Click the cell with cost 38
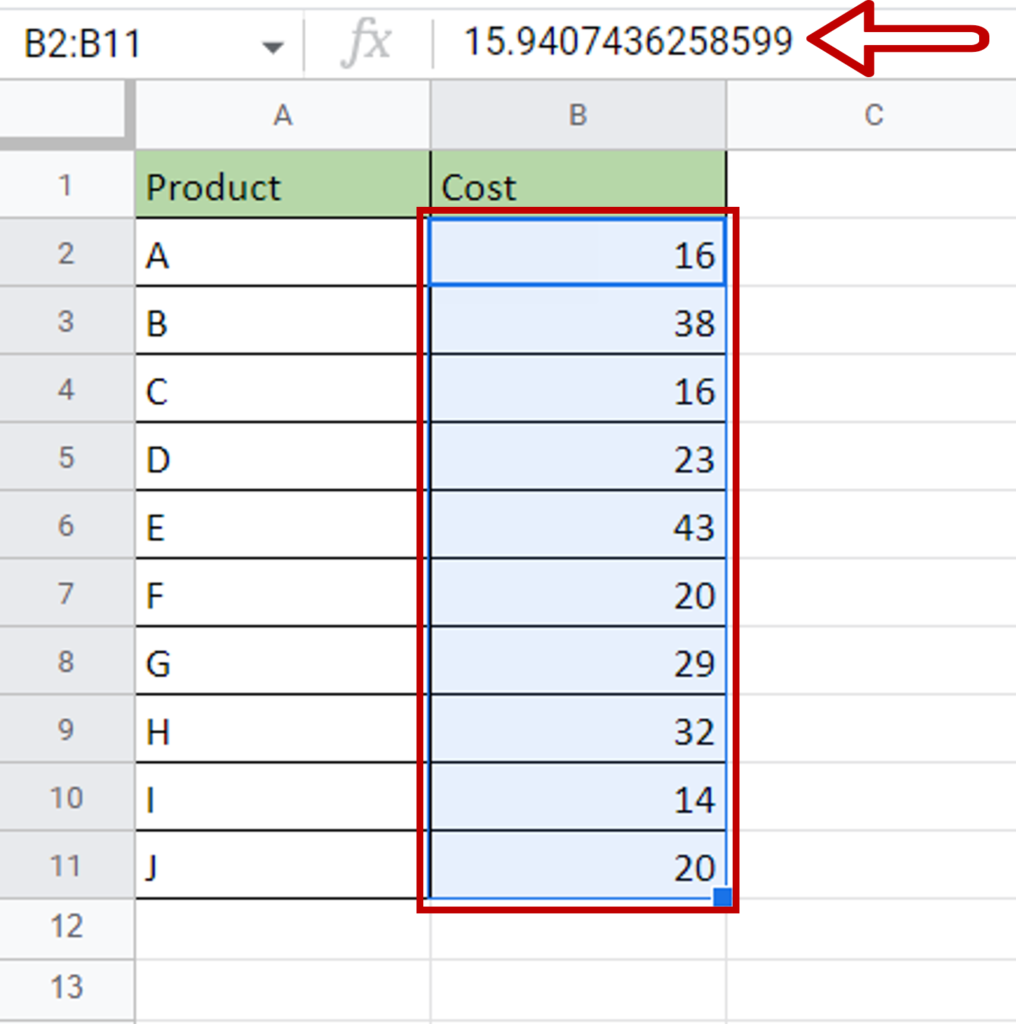 click(578, 323)
